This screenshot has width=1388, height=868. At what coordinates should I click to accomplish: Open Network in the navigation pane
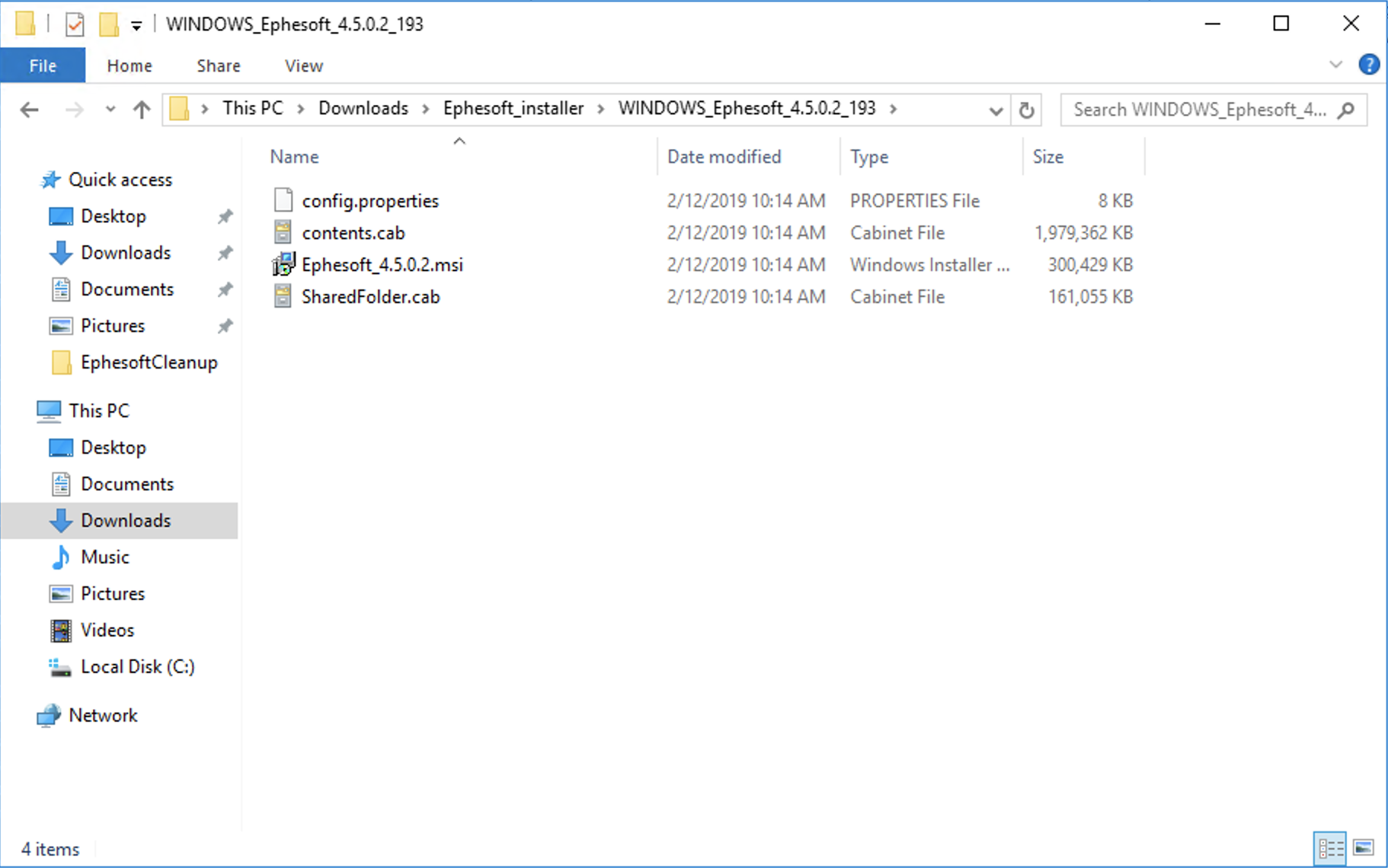[103, 716]
